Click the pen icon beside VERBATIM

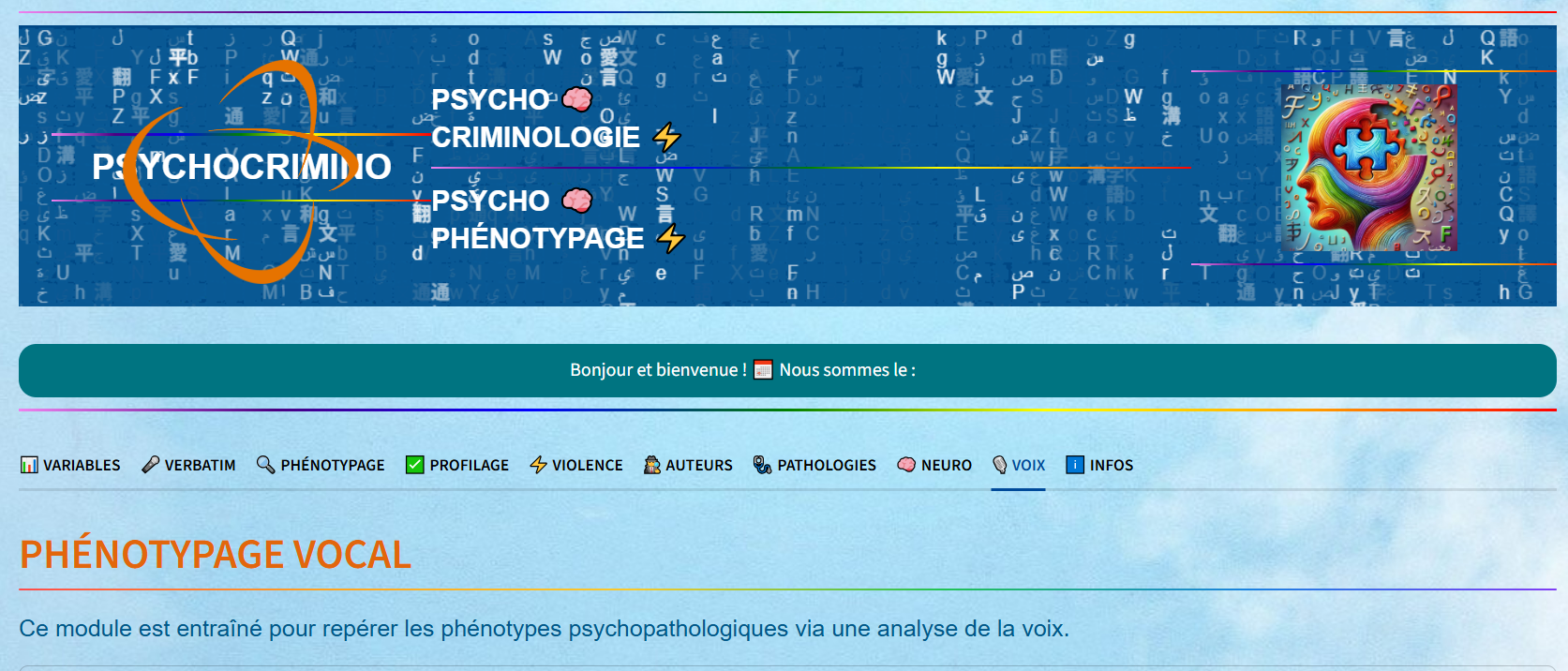coord(150,465)
